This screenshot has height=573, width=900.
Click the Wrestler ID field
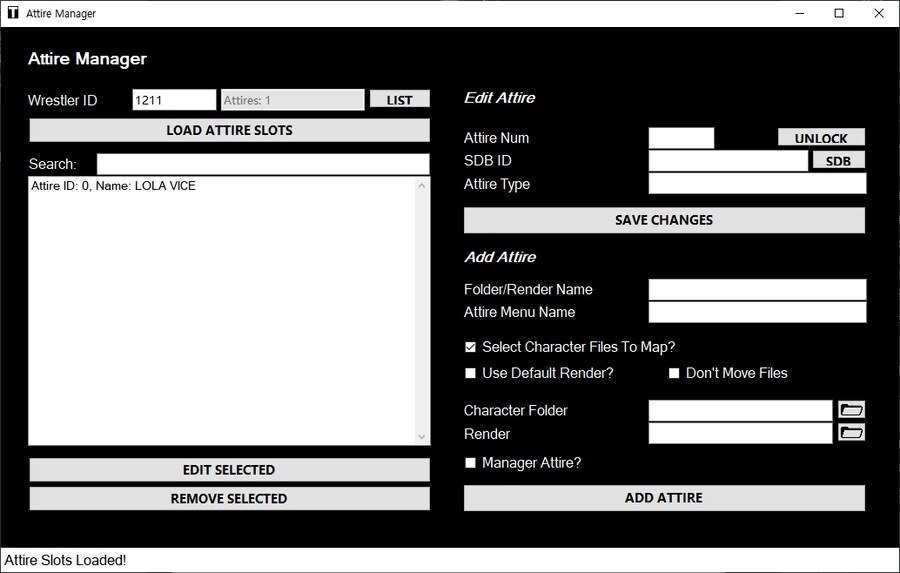pos(174,100)
